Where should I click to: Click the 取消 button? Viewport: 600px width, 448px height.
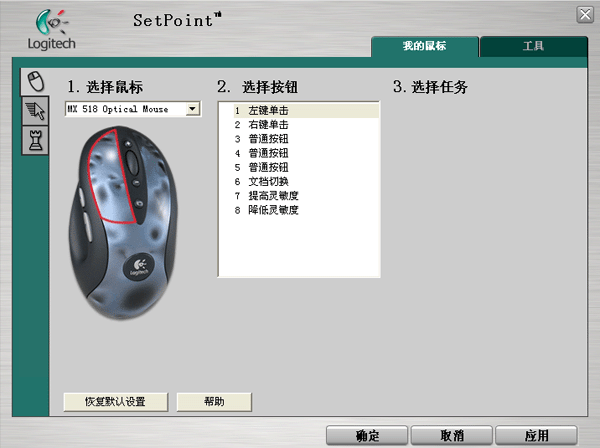(x=452, y=435)
